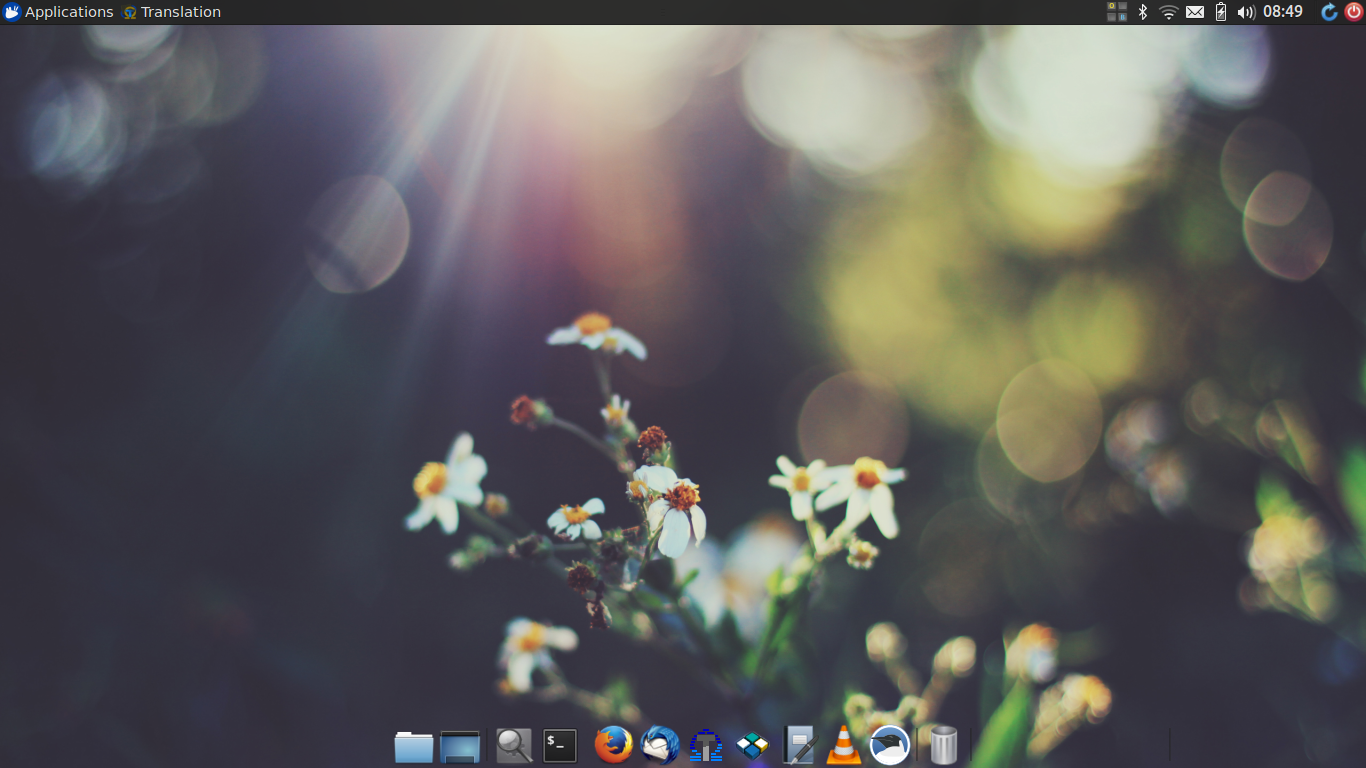Open the volume control speaker icon

click(x=1246, y=12)
